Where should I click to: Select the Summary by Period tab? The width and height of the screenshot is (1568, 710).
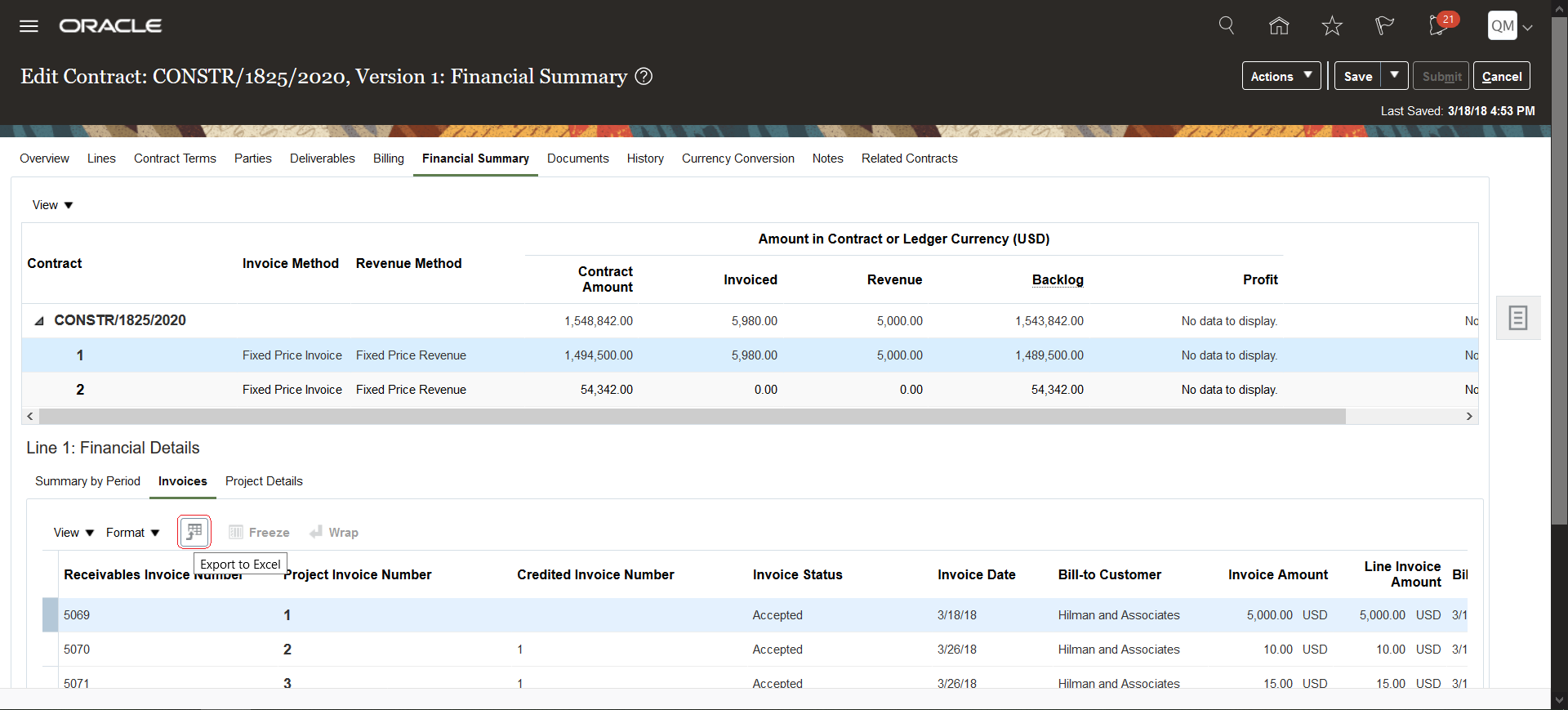point(87,481)
